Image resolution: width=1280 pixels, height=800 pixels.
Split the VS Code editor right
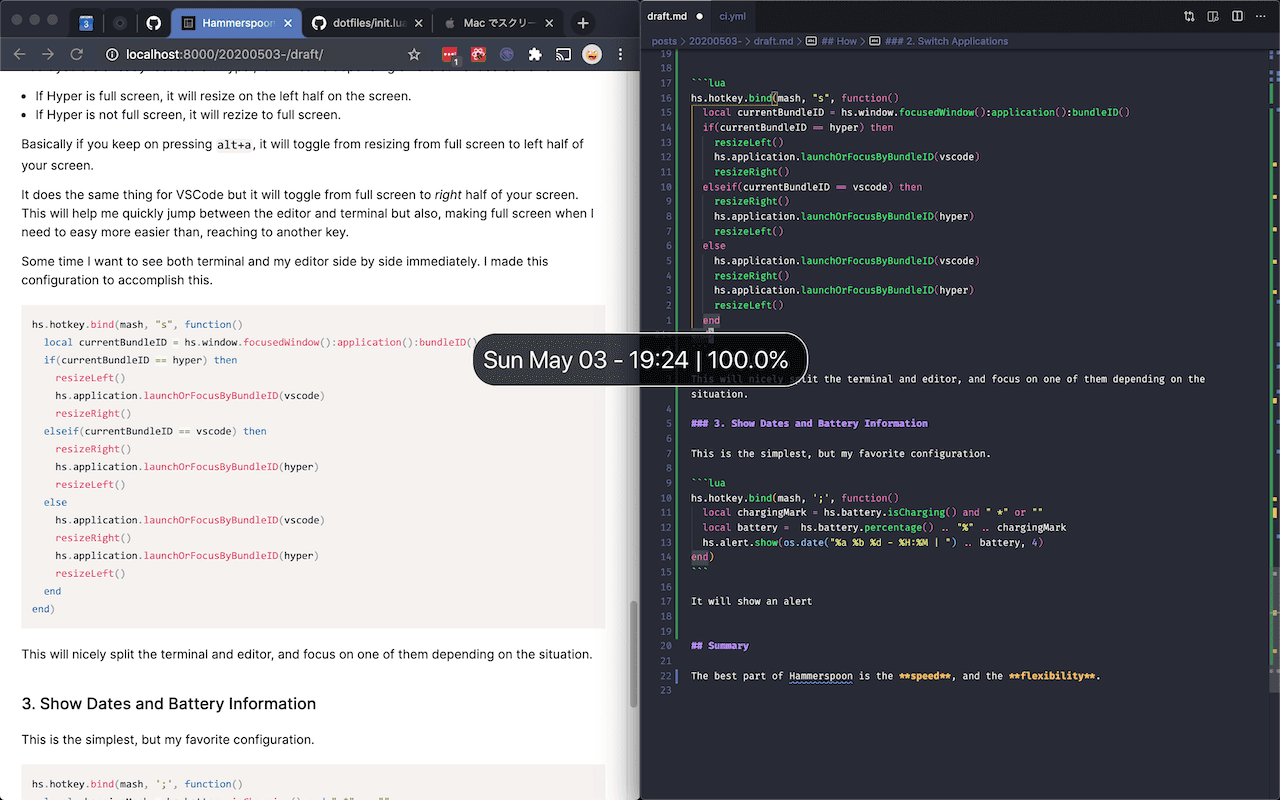[1237, 16]
